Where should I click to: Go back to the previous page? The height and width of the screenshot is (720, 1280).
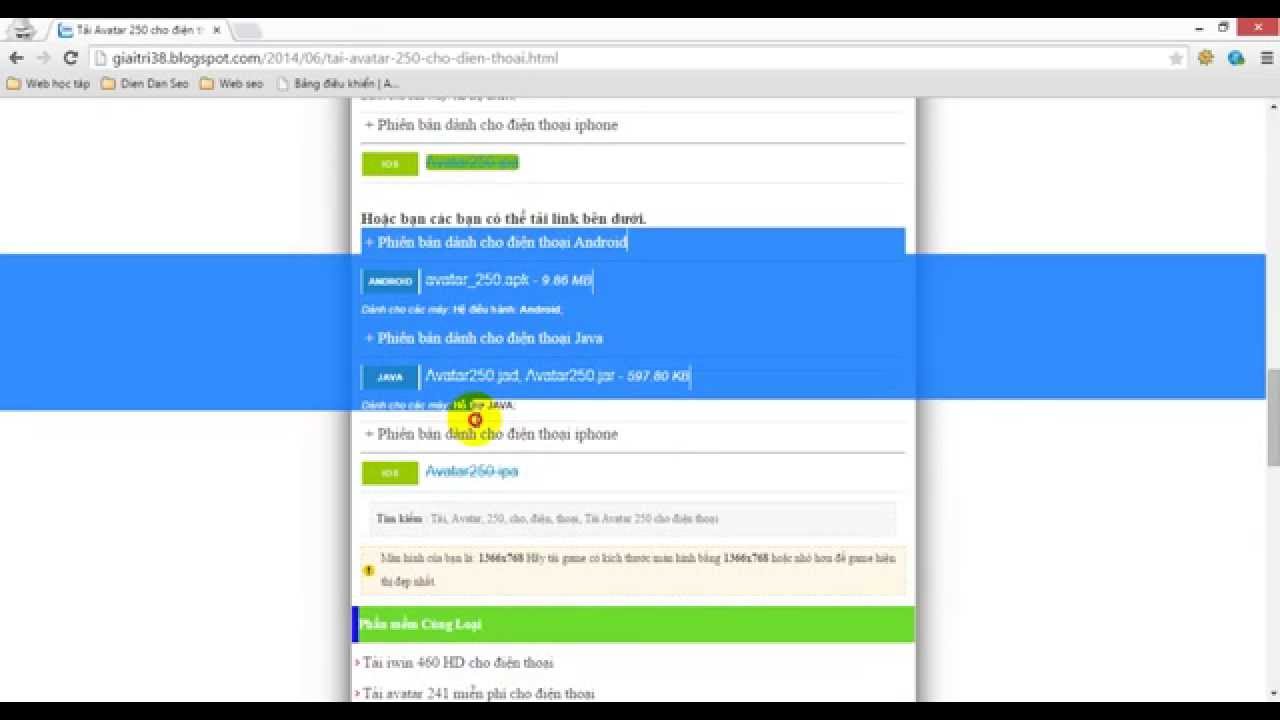tap(17, 58)
